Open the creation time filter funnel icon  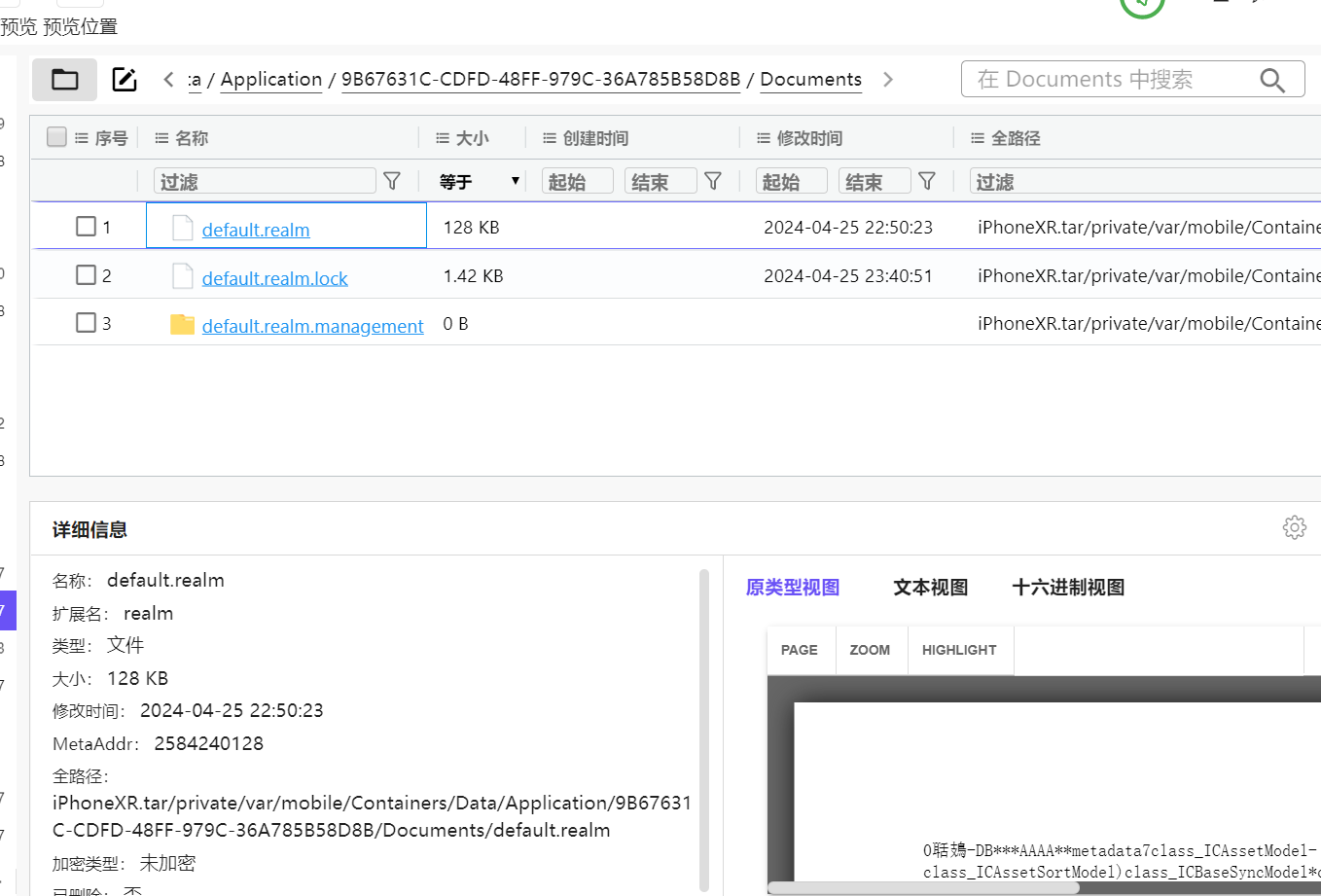713,181
